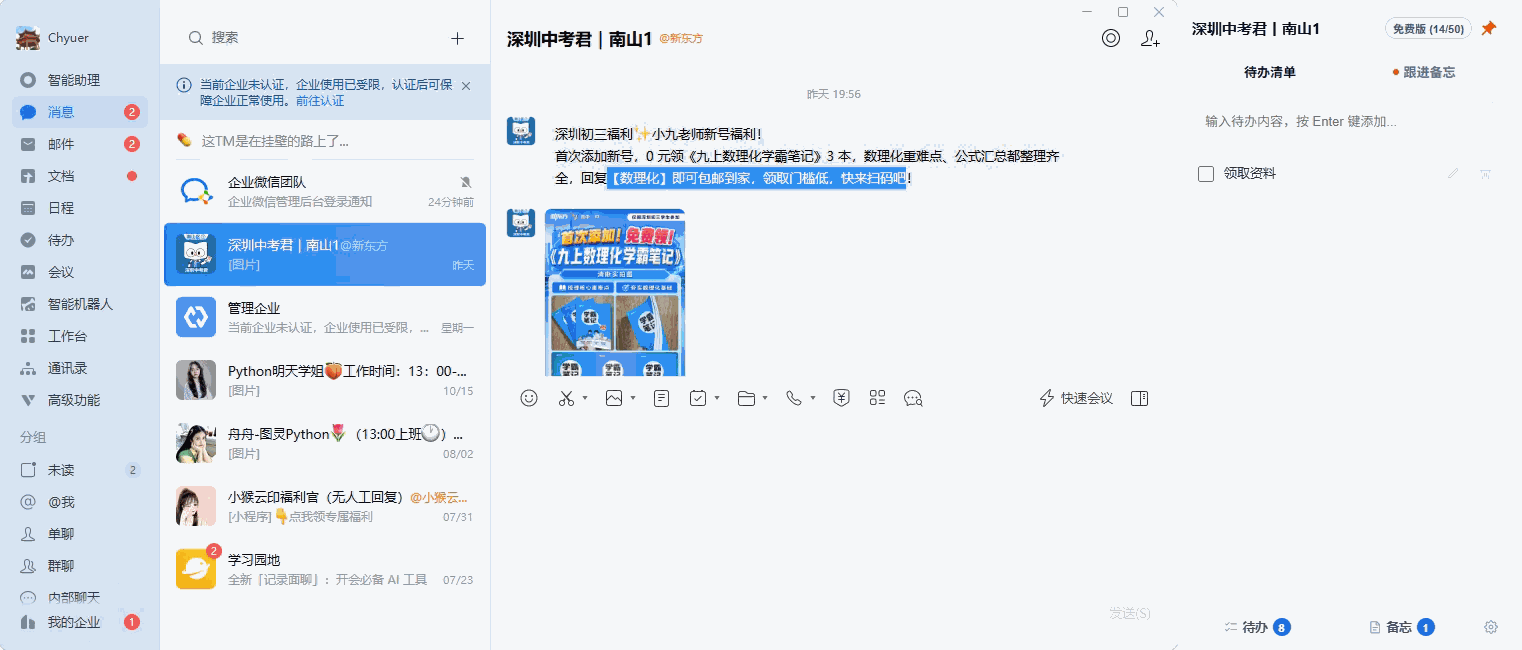Image resolution: width=1522 pixels, height=650 pixels.
Task: Open 智能助理 in the sidebar
Action: pyautogui.click(x=80, y=80)
